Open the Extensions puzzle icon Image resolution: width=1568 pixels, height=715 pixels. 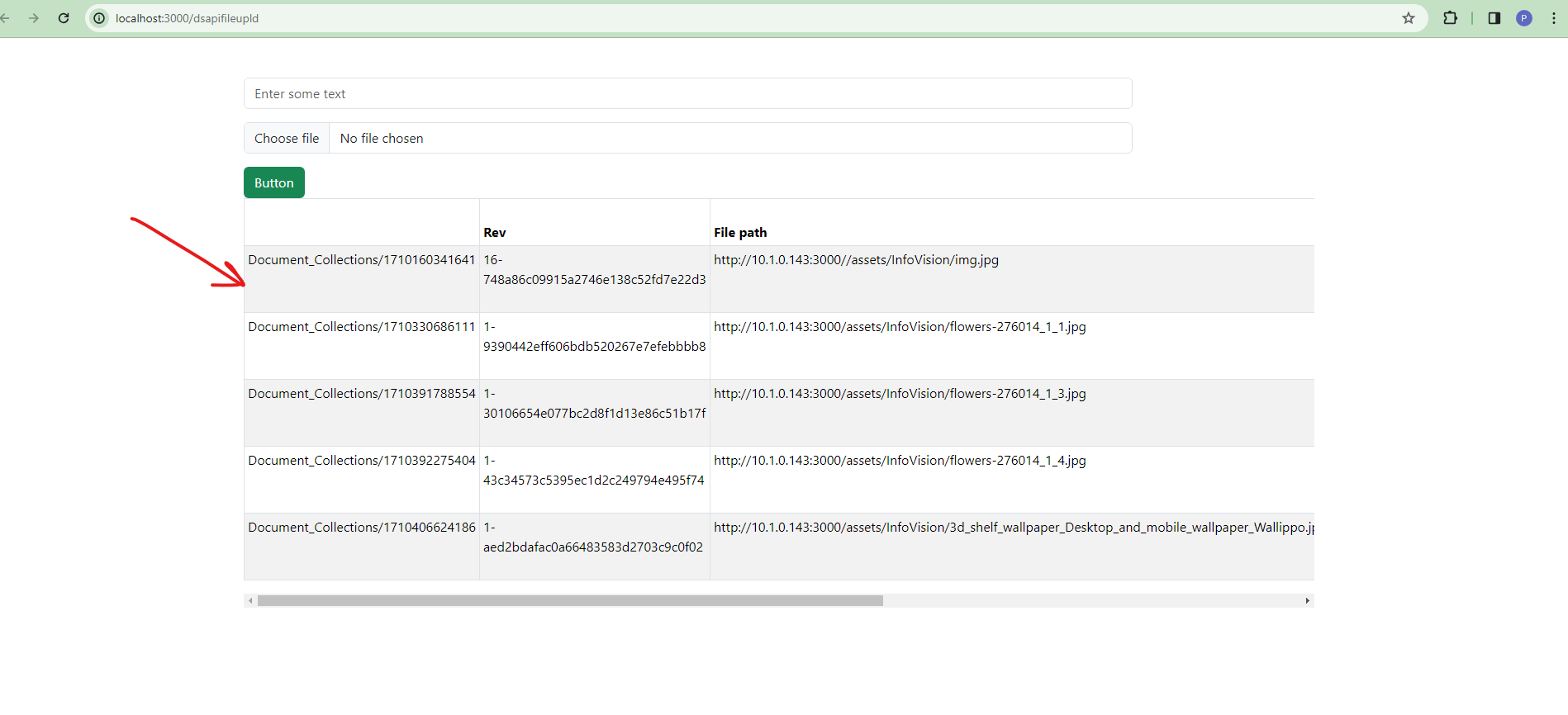1450,18
